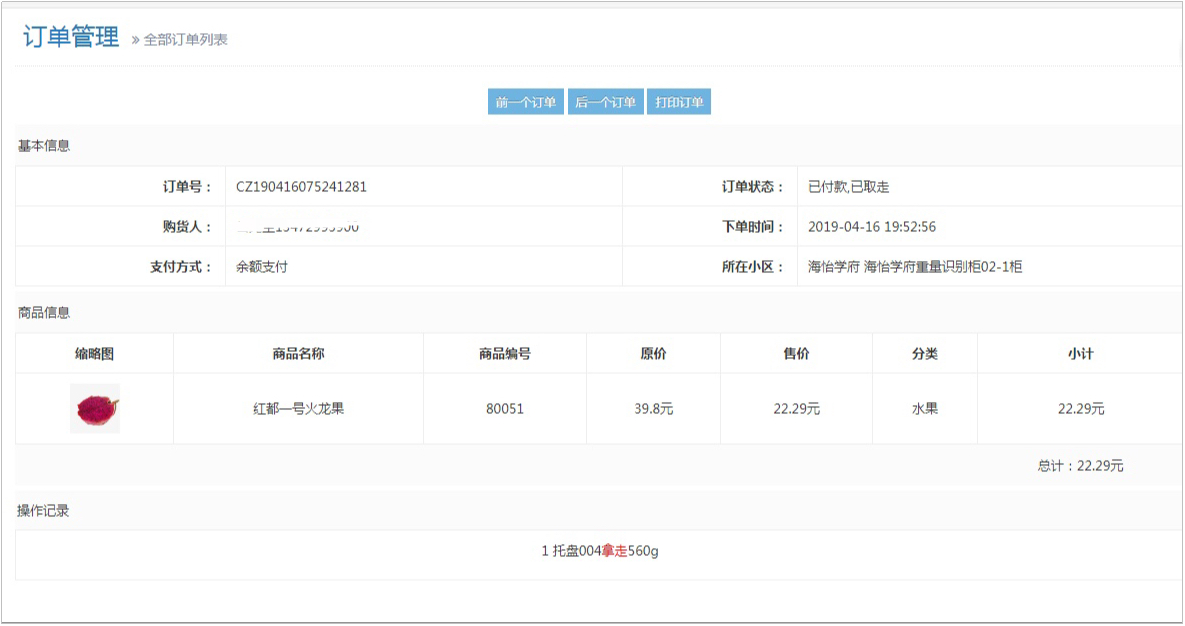Open the dragon fruit product thumbnail
The height and width of the screenshot is (626, 1185).
point(95,408)
